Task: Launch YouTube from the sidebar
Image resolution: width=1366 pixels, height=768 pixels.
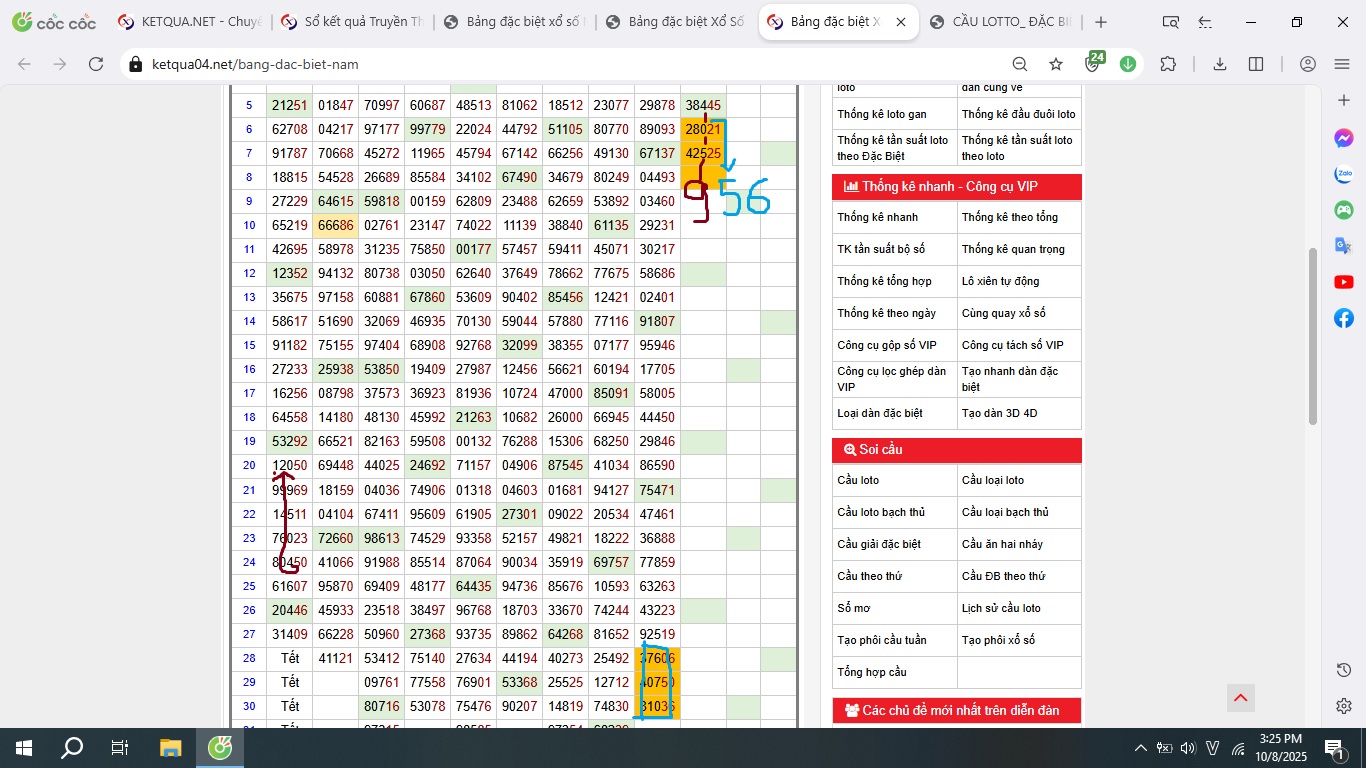Action: (x=1343, y=282)
